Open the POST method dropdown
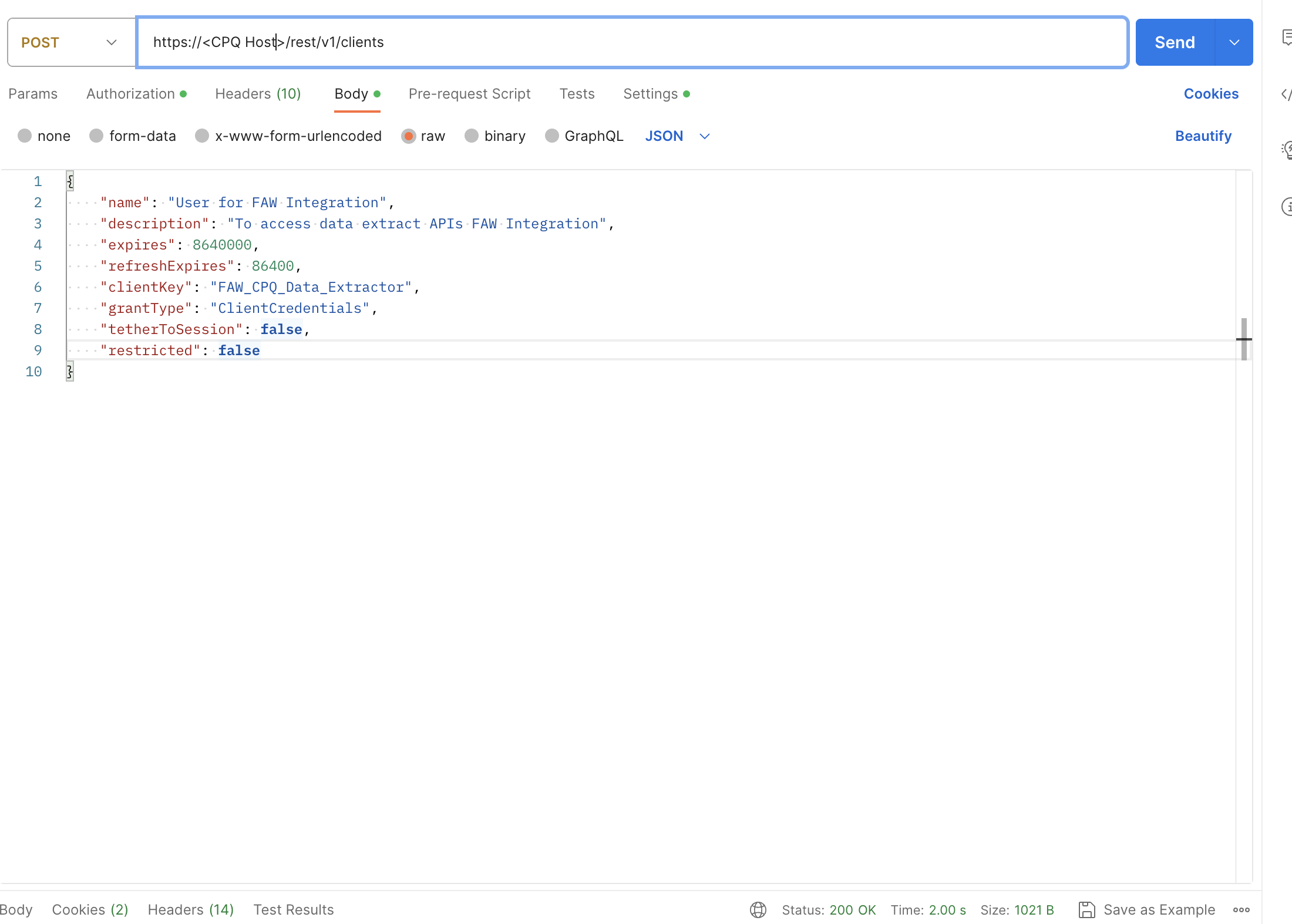Viewport: 1292px width, 924px height. tap(70, 42)
